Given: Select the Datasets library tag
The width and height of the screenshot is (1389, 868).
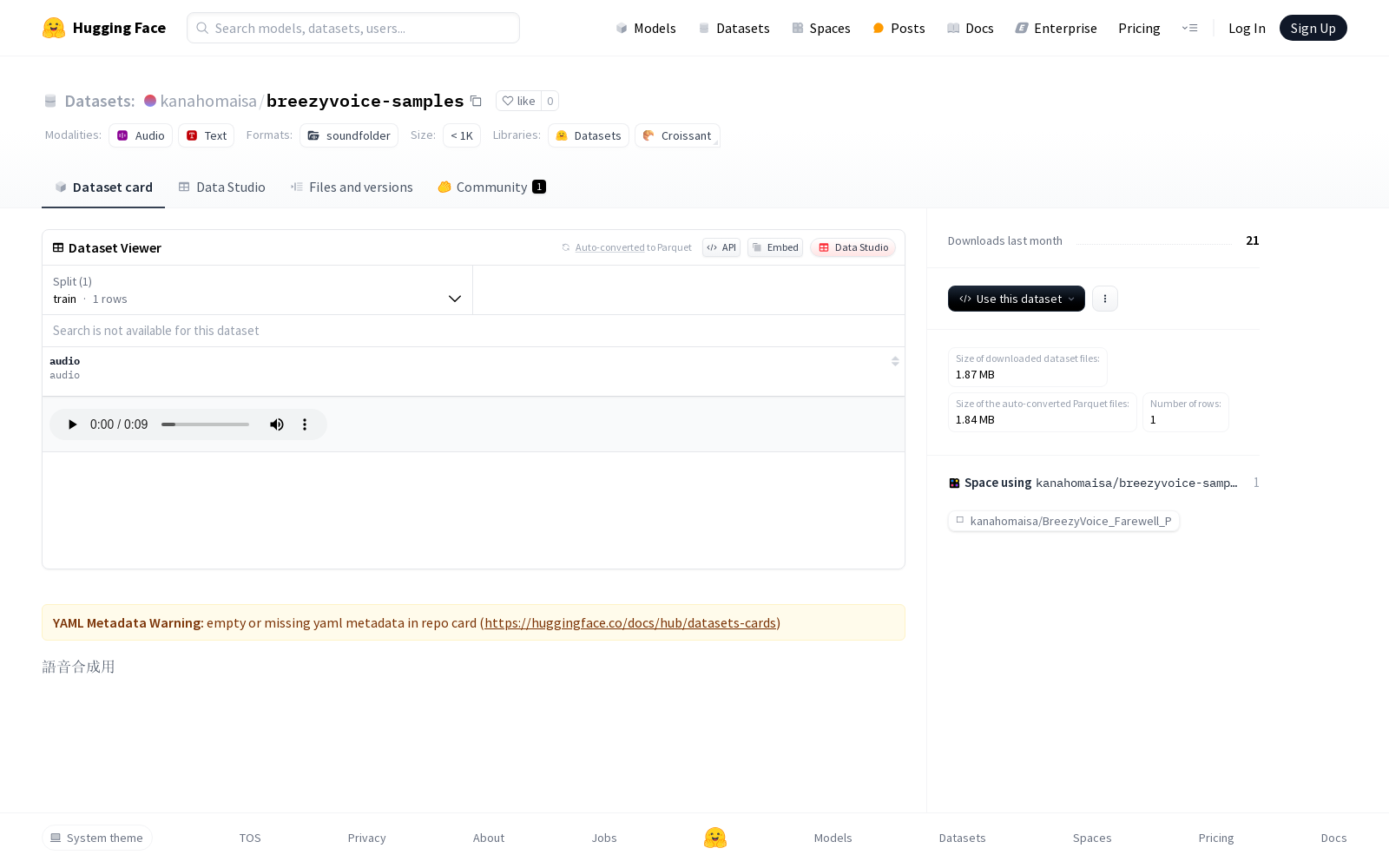Looking at the screenshot, I should pos(589,135).
